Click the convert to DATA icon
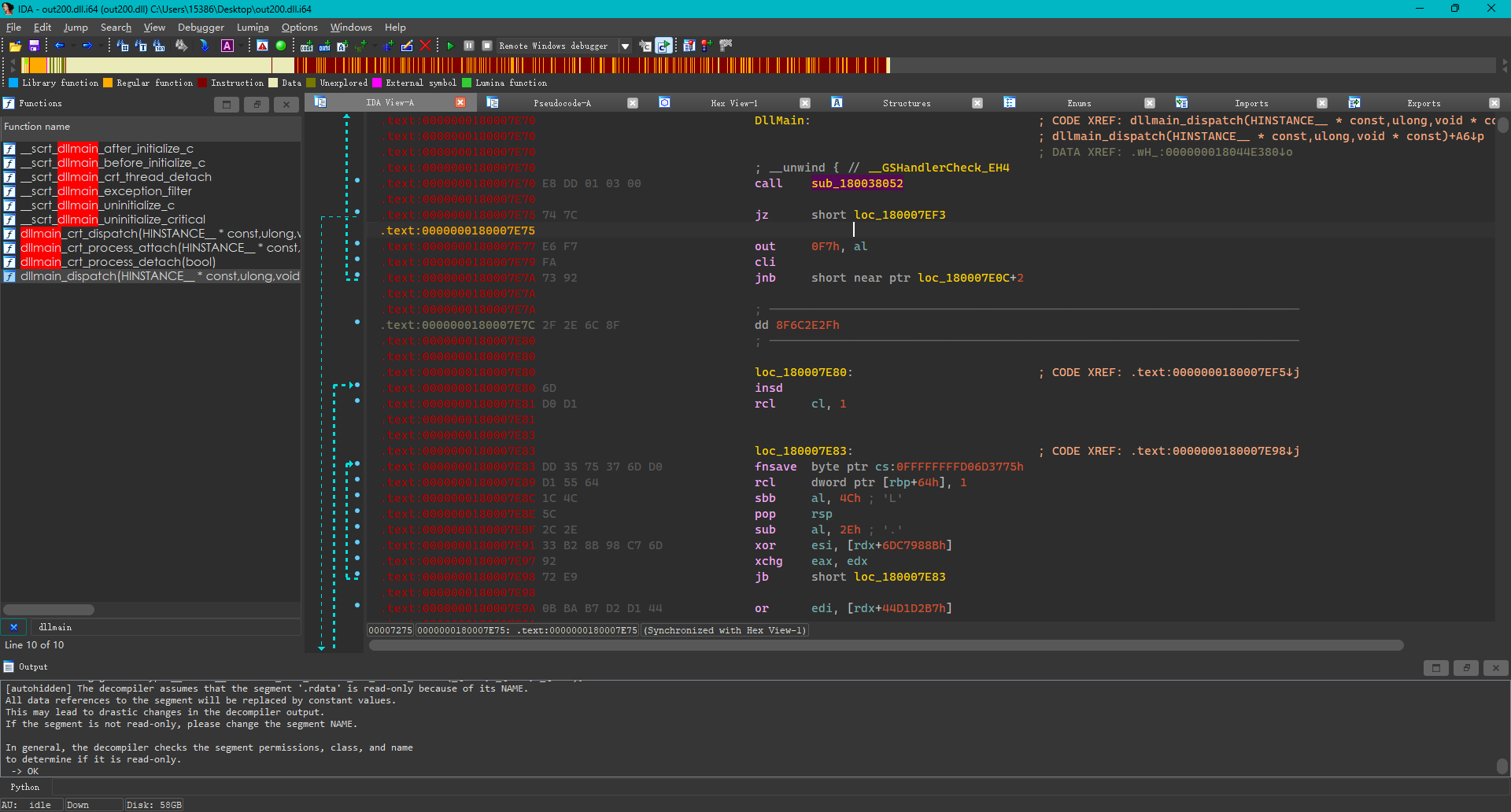This screenshot has height=812, width=1511. click(324, 46)
